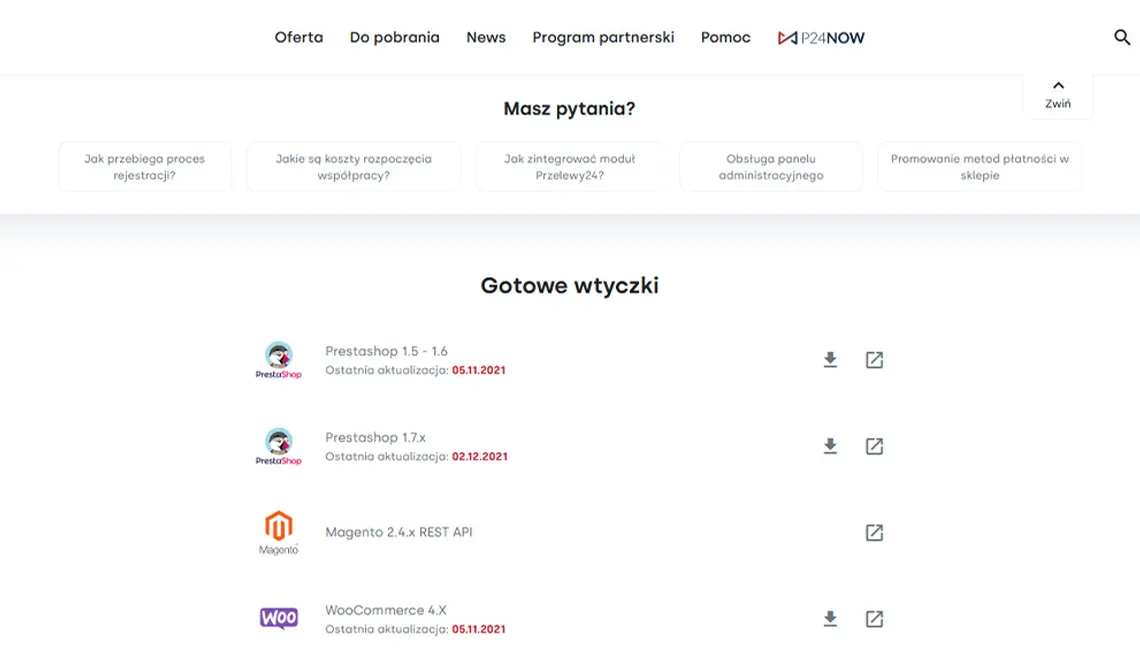Download the Prestashop 1.5 - 1.6 plugin
This screenshot has height=665, width=1140.
(x=830, y=360)
